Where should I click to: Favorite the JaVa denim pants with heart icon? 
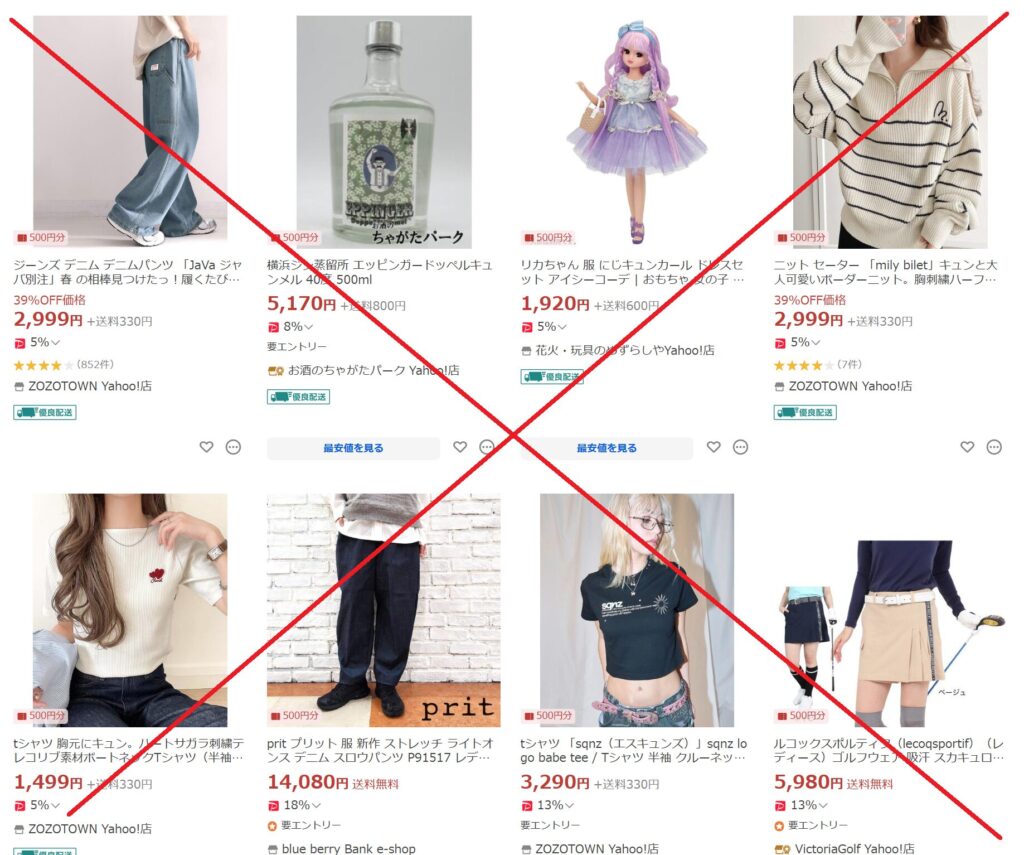206,447
